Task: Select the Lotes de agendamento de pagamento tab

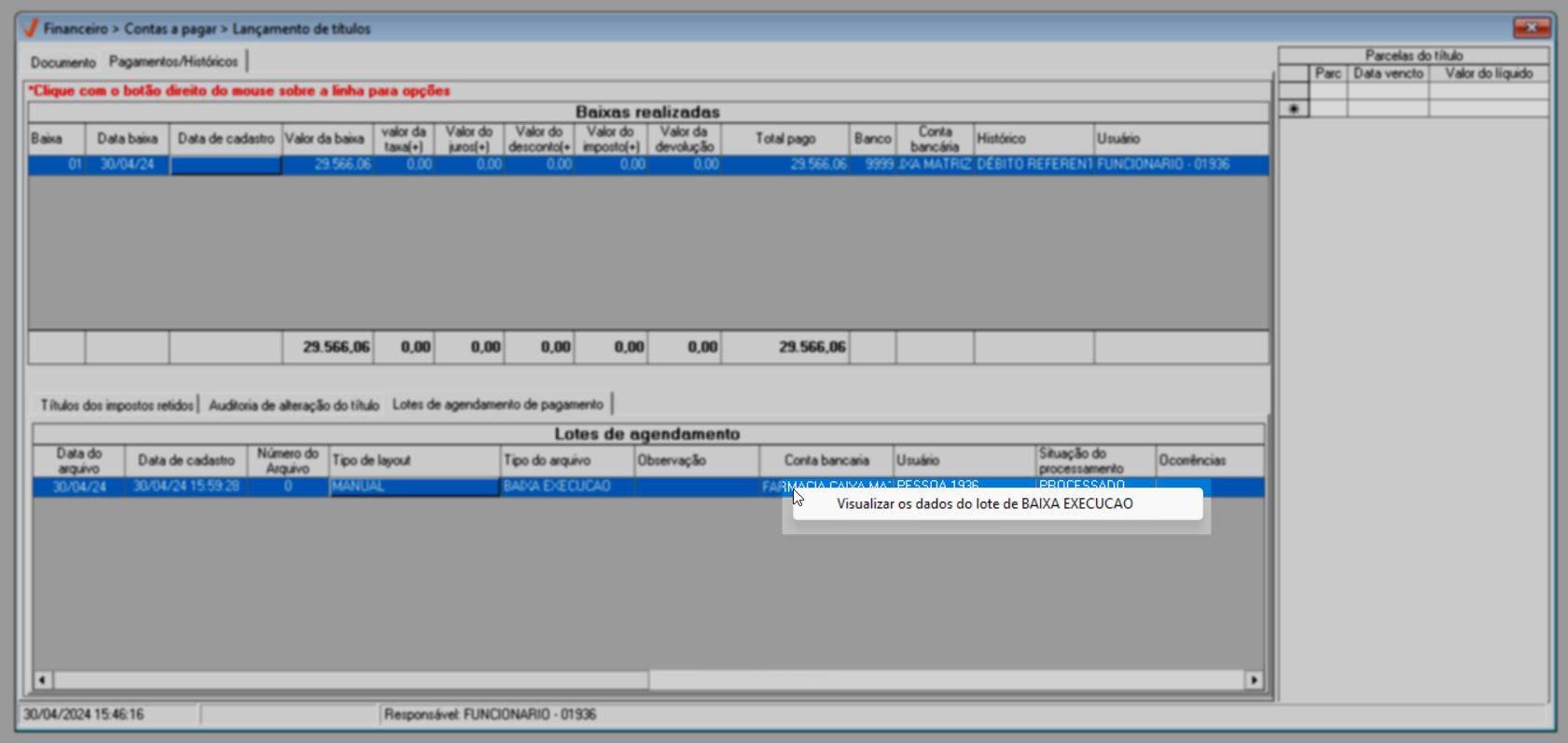Action: [x=498, y=404]
